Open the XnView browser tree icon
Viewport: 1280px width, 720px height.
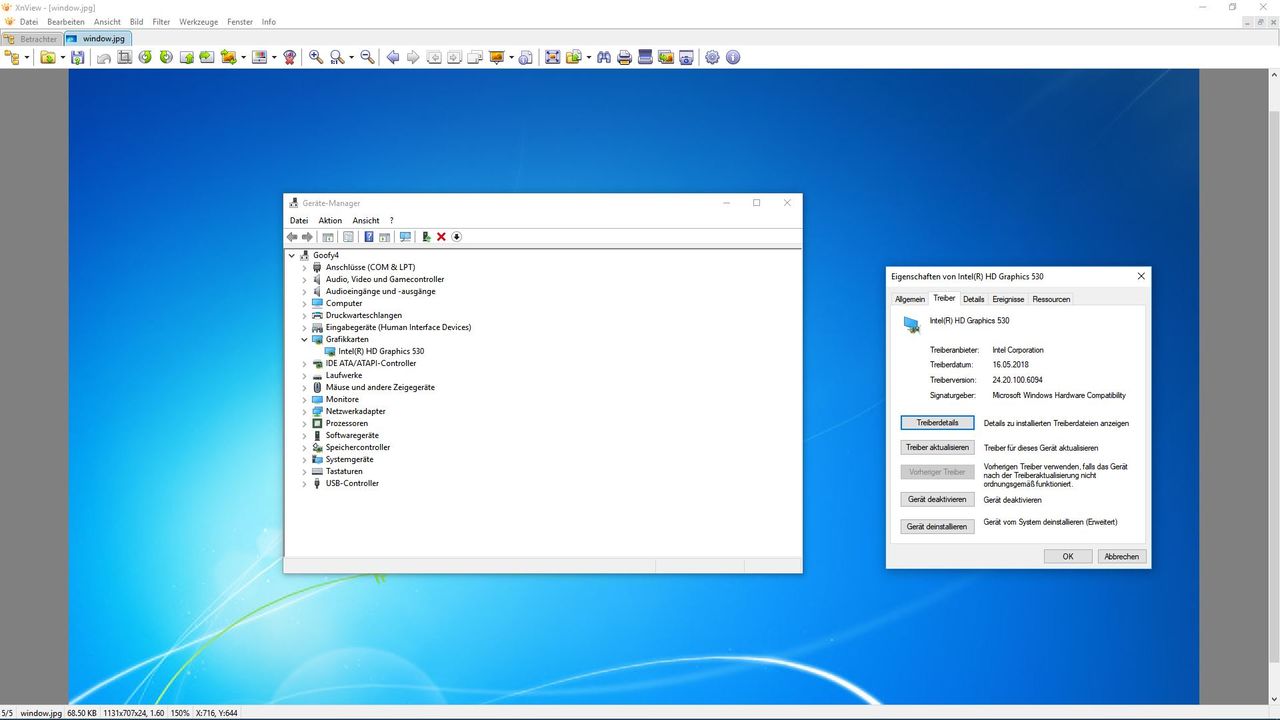[13, 57]
